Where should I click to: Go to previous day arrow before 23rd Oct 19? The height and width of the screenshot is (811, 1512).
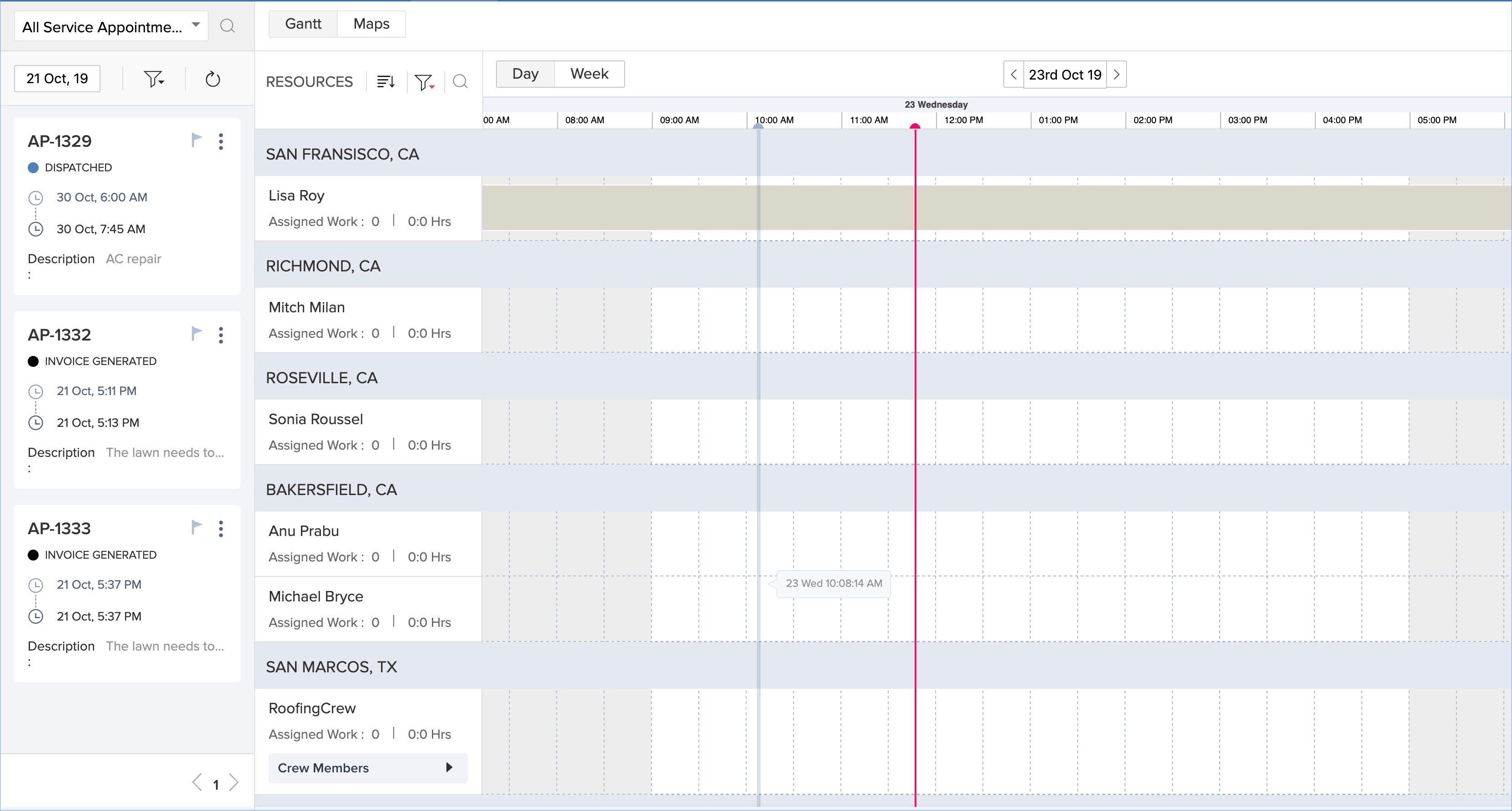(x=1014, y=75)
